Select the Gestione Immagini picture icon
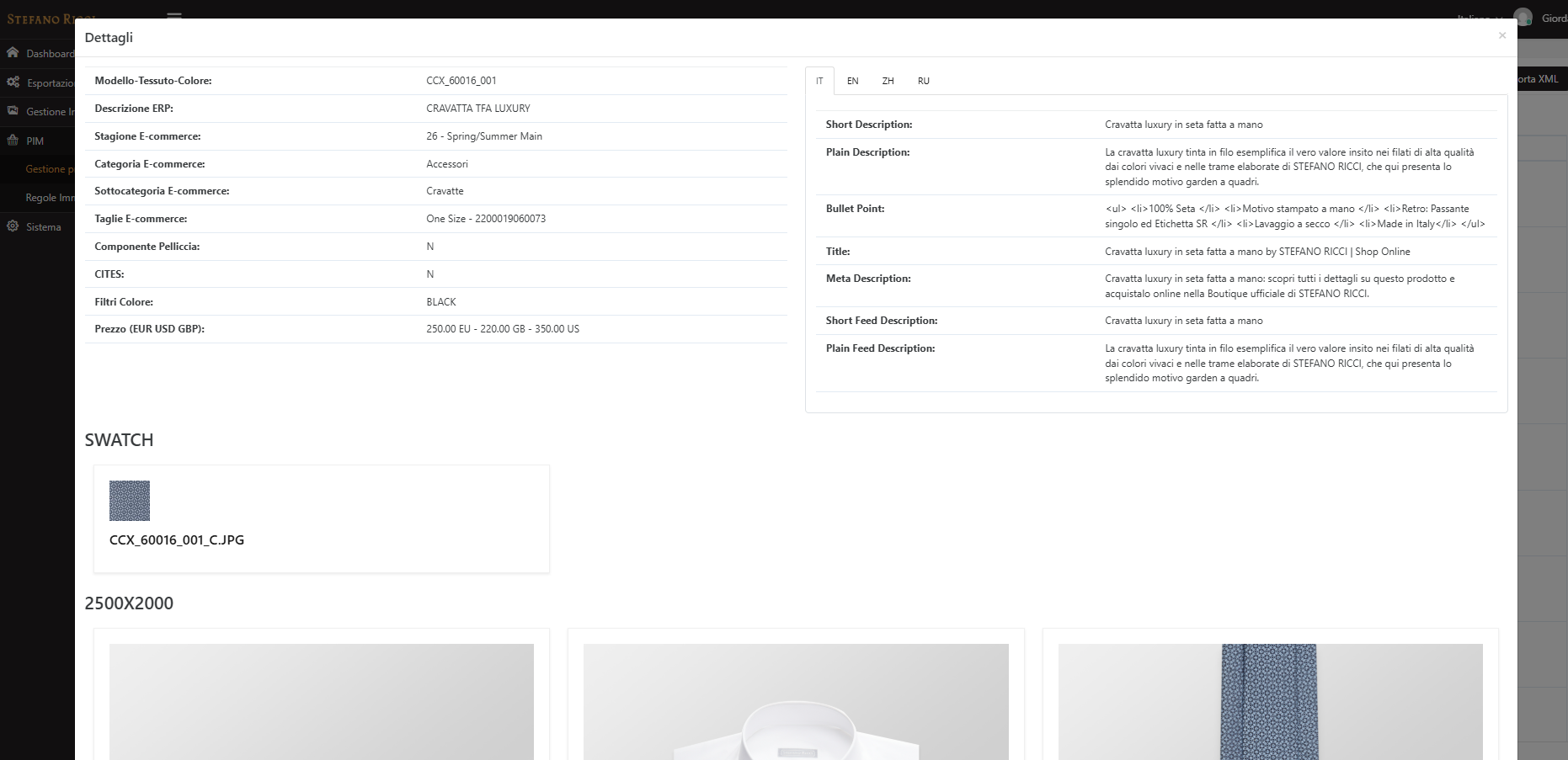 tap(13, 111)
